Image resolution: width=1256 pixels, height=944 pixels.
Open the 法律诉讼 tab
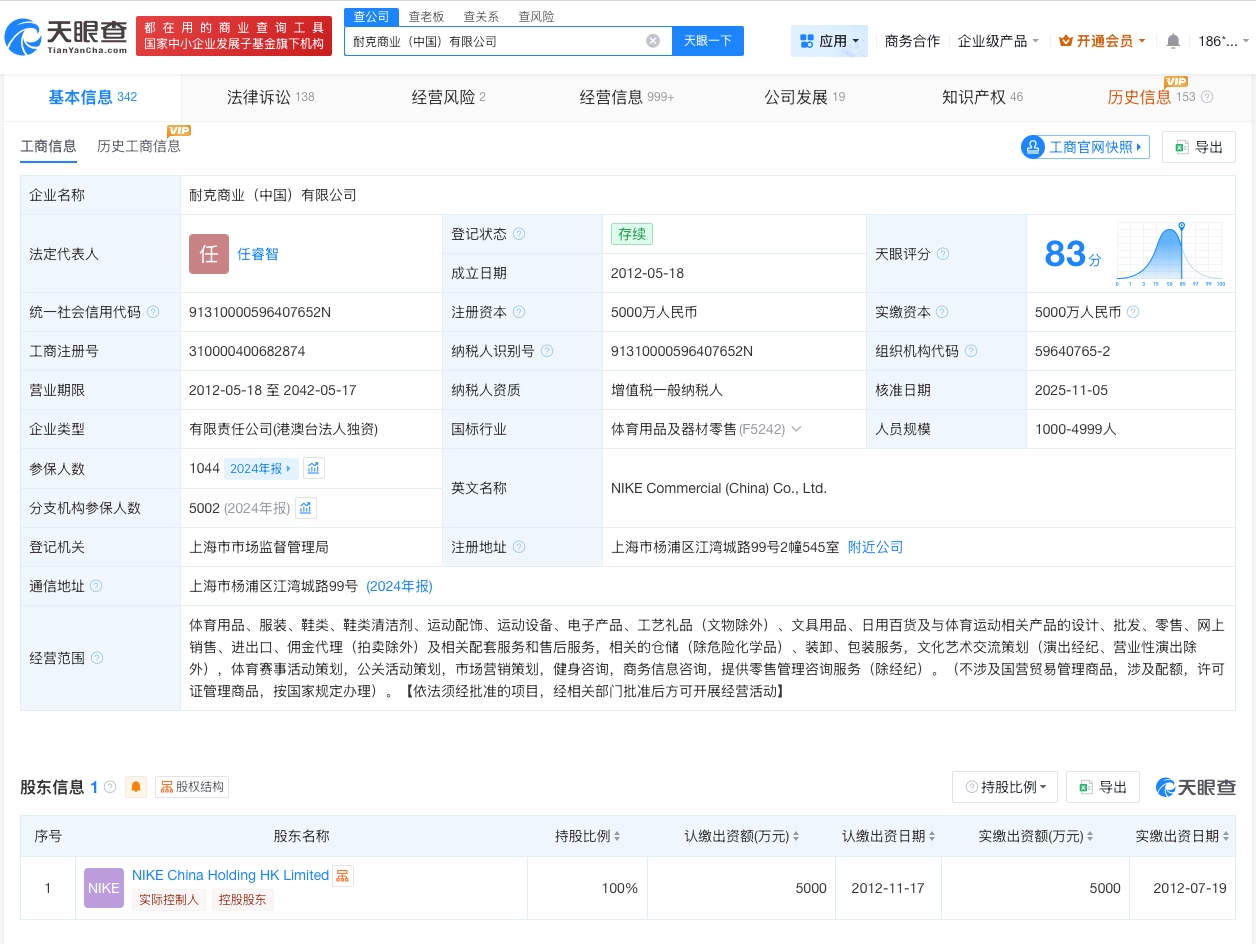pos(271,97)
